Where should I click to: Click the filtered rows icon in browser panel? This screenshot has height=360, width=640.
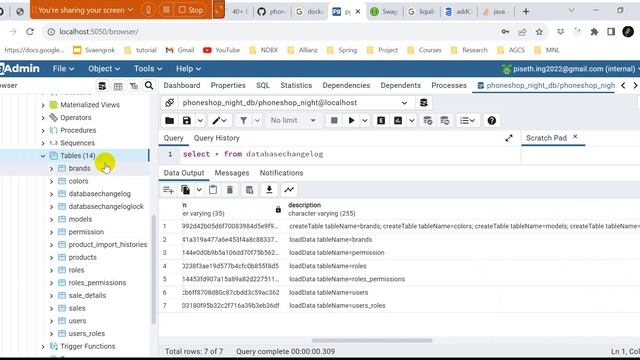(x=133, y=86)
